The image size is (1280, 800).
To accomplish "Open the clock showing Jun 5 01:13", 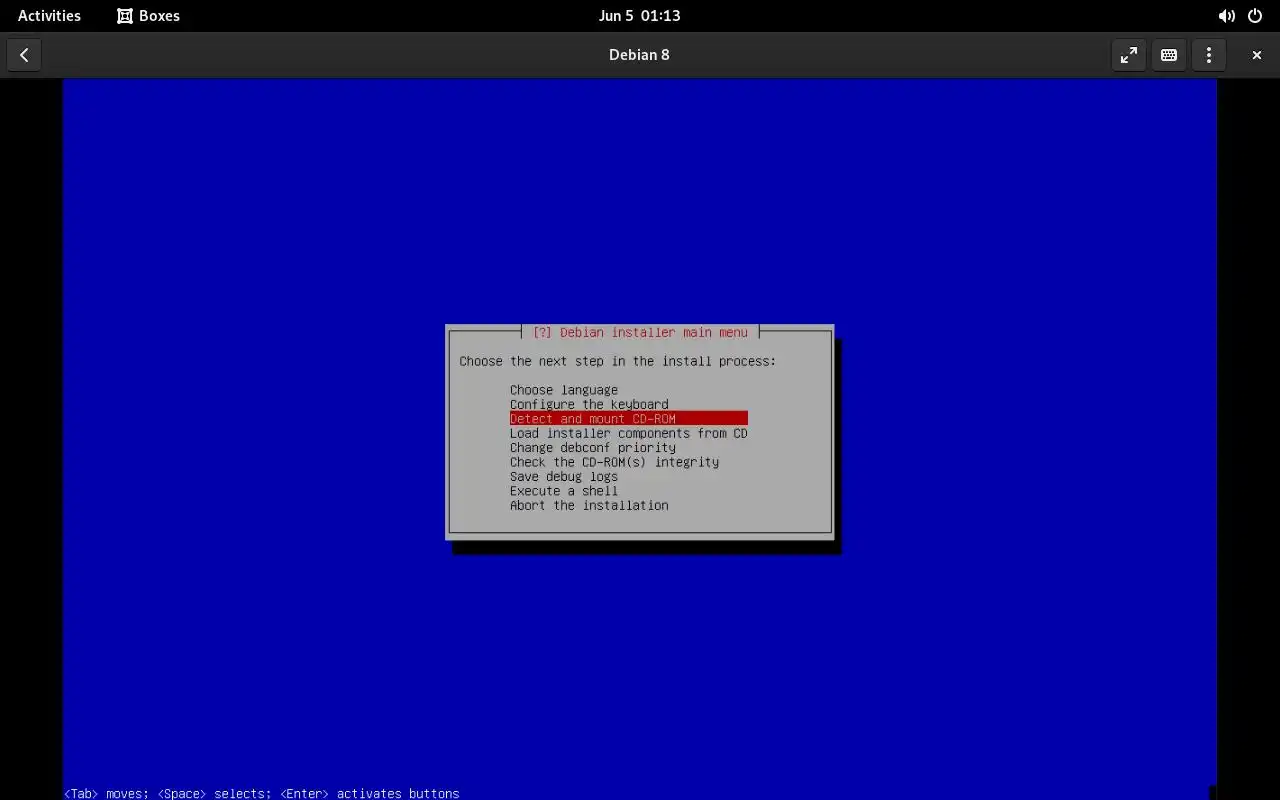I will pos(639,16).
